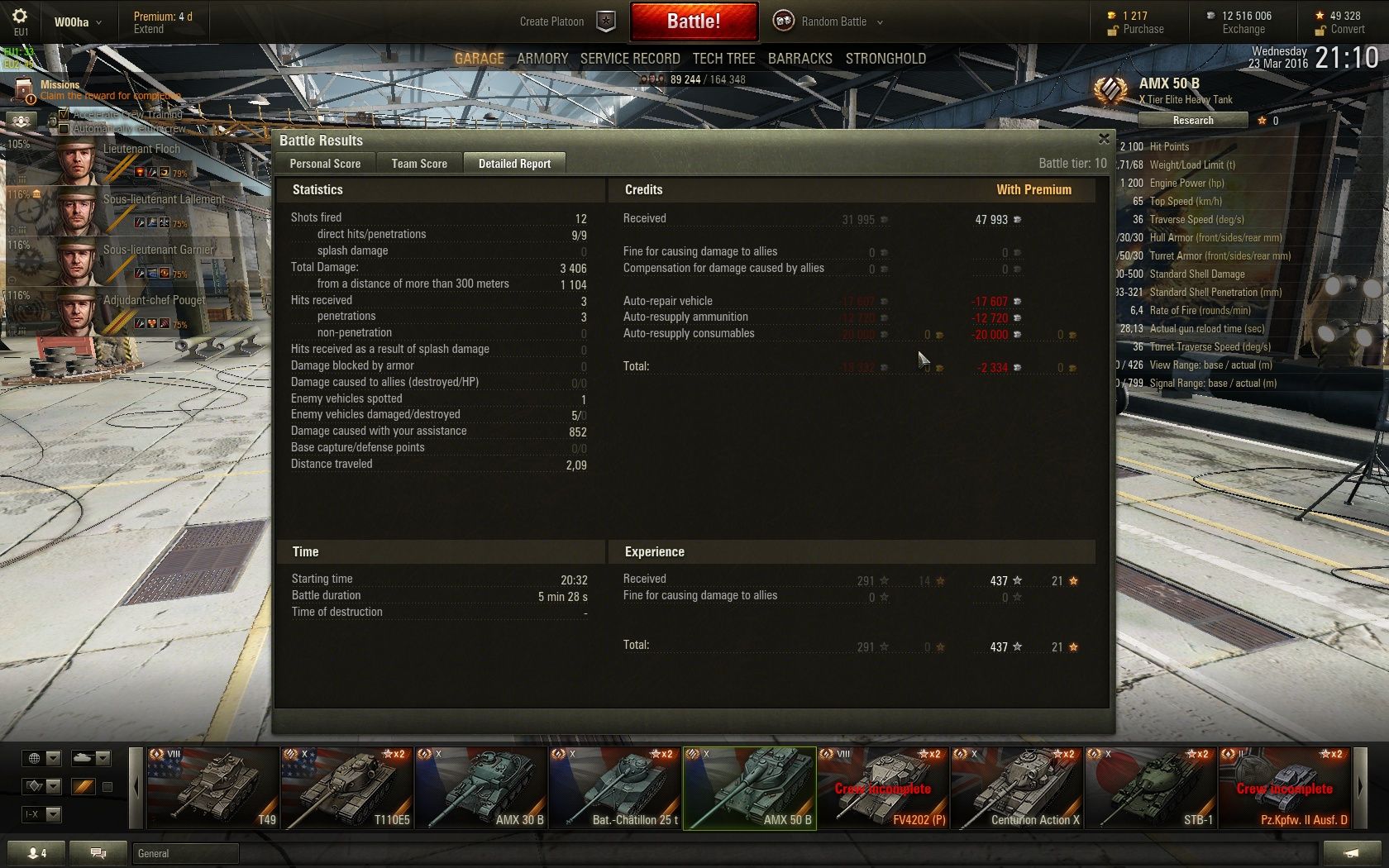
Task: Click the crew group icon above the crew list
Action: [x=21, y=121]
